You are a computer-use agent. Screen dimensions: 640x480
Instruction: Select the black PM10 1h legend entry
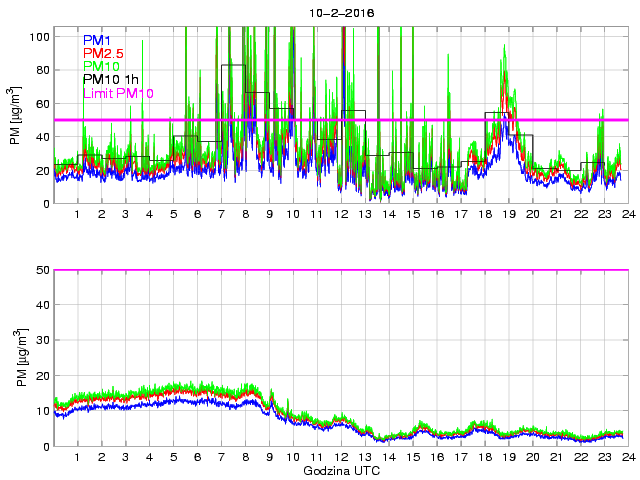coord(110,79)
